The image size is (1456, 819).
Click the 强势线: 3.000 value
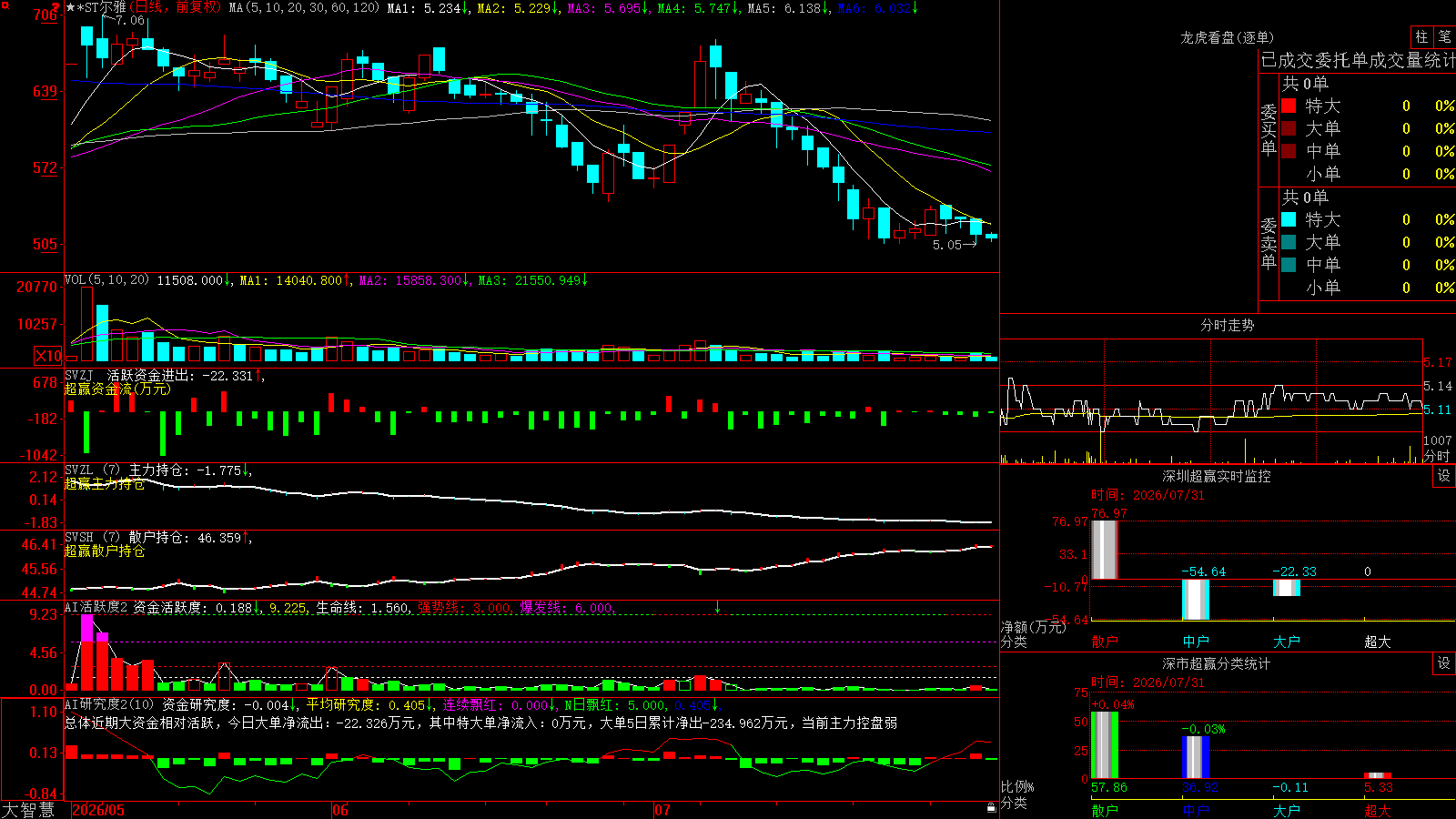[465, 607]
